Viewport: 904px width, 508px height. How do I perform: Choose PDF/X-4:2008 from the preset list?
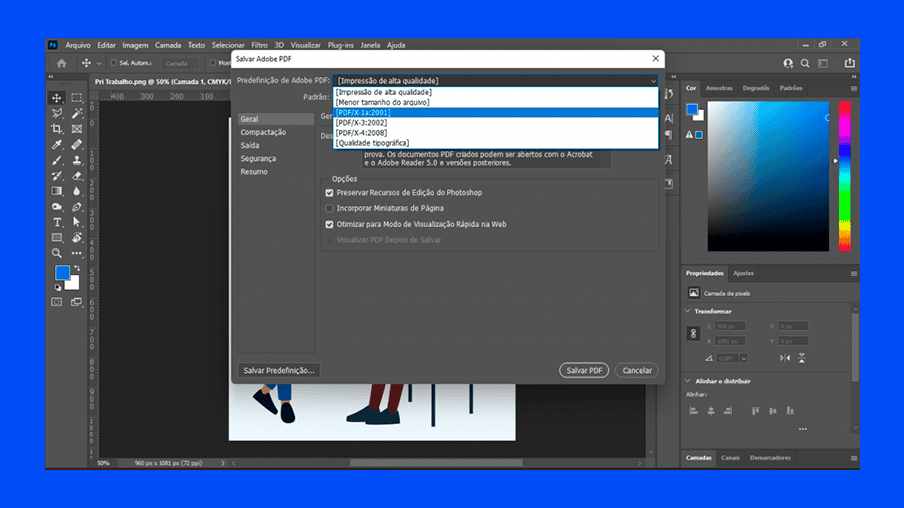(x=361, y=132)
